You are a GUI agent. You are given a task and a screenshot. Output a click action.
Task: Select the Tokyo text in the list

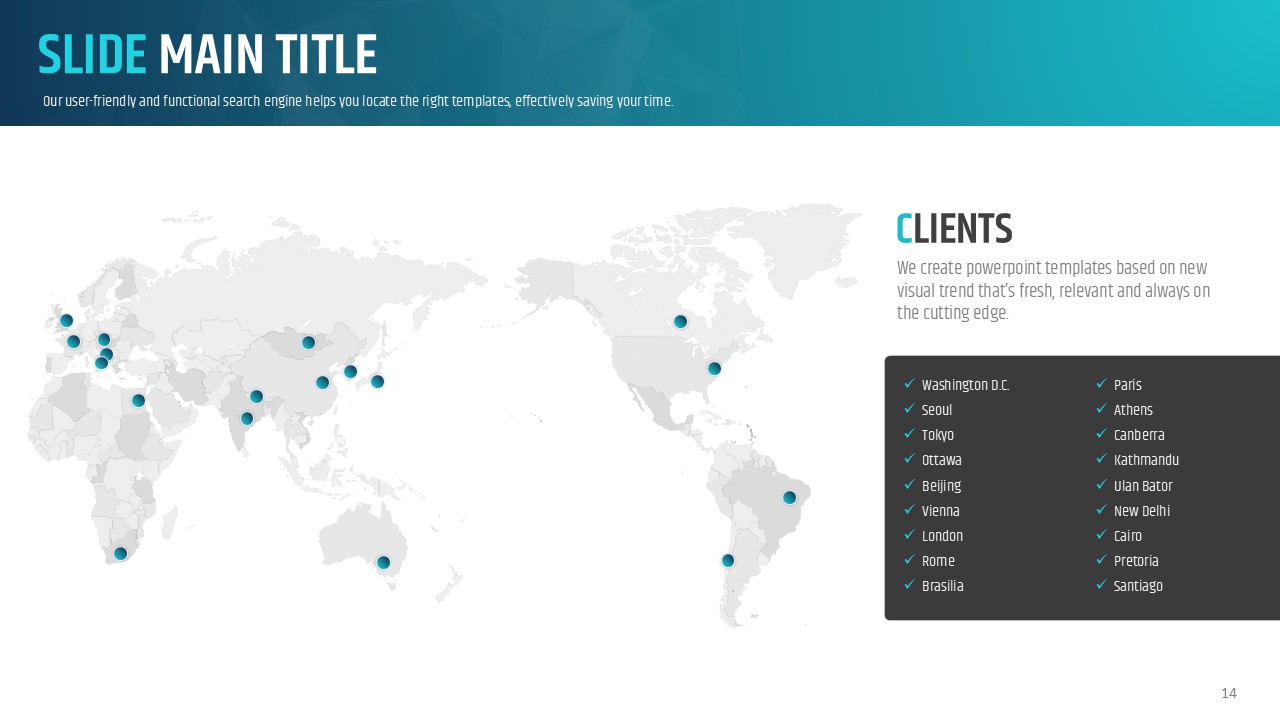(x=938, y=435)
